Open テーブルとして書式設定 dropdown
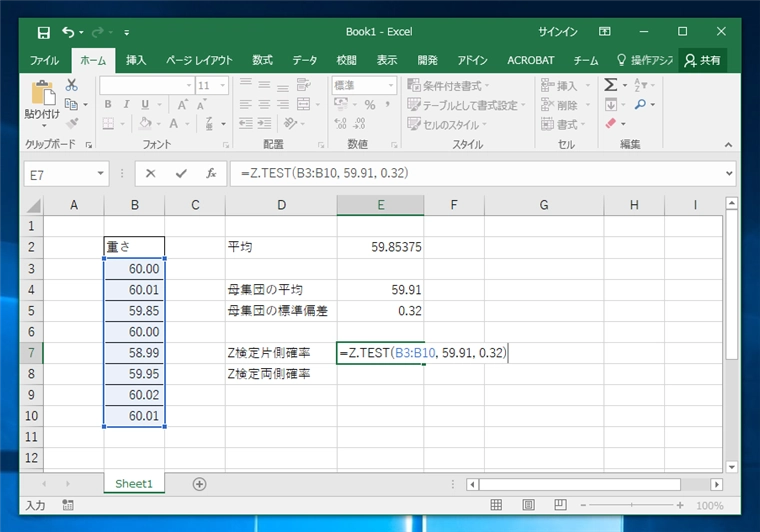This screenshot has height=532, width=760. 466,105
